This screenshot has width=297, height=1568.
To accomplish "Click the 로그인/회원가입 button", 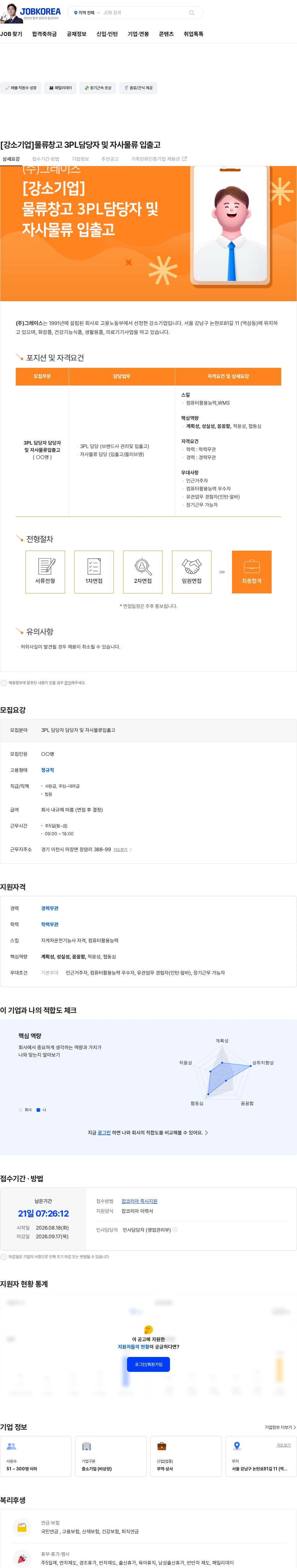I will pyautogui.click(x=148, y=1364).
